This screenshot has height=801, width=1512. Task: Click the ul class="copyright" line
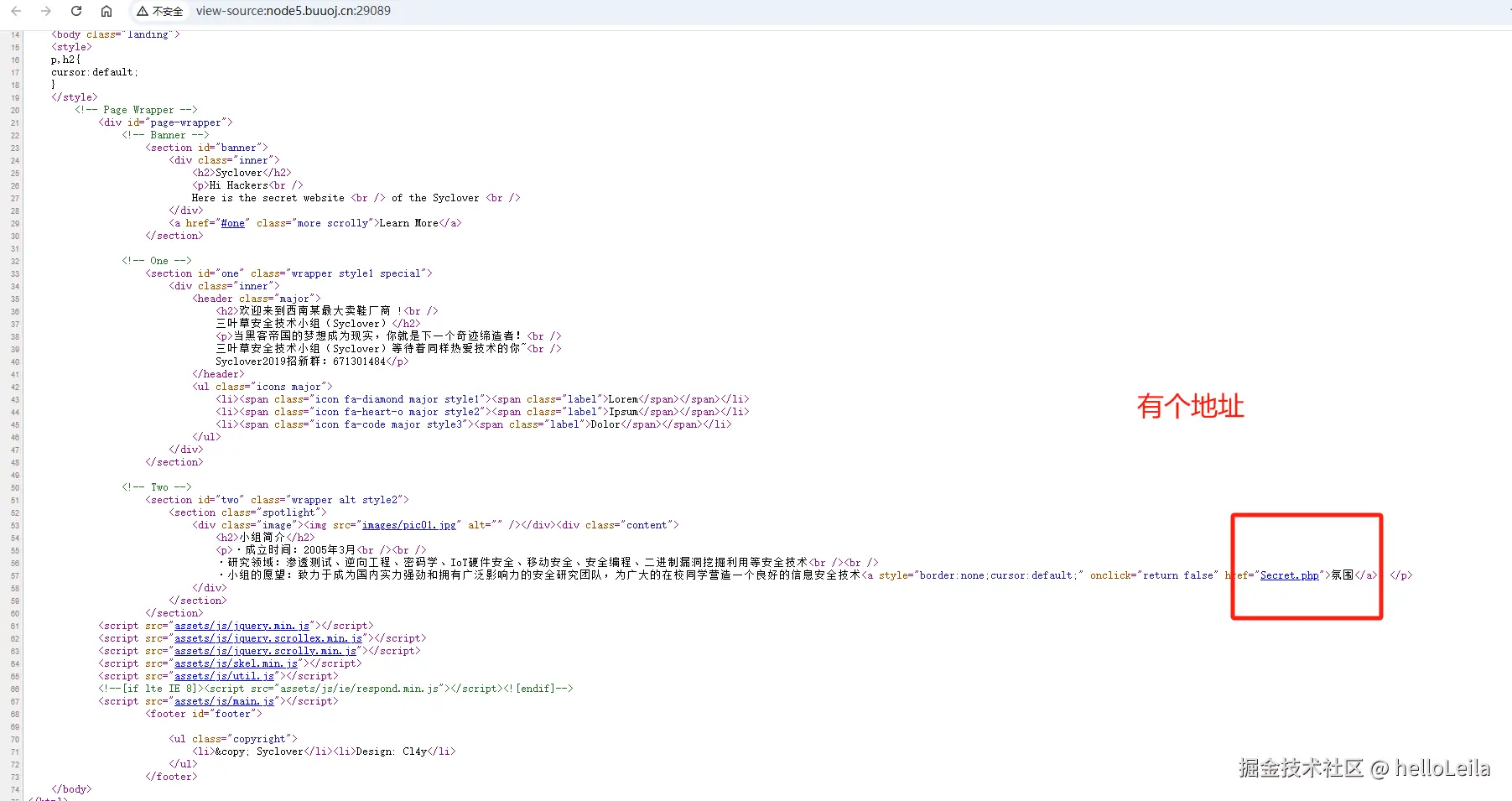233,739
